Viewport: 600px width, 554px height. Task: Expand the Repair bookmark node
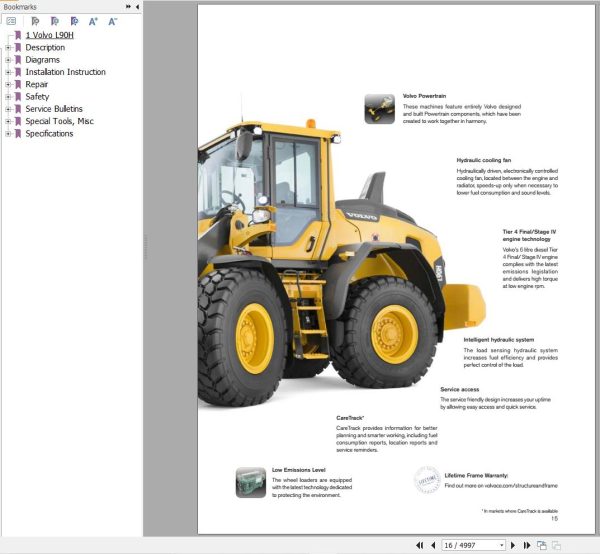click(x=8, y=84)
